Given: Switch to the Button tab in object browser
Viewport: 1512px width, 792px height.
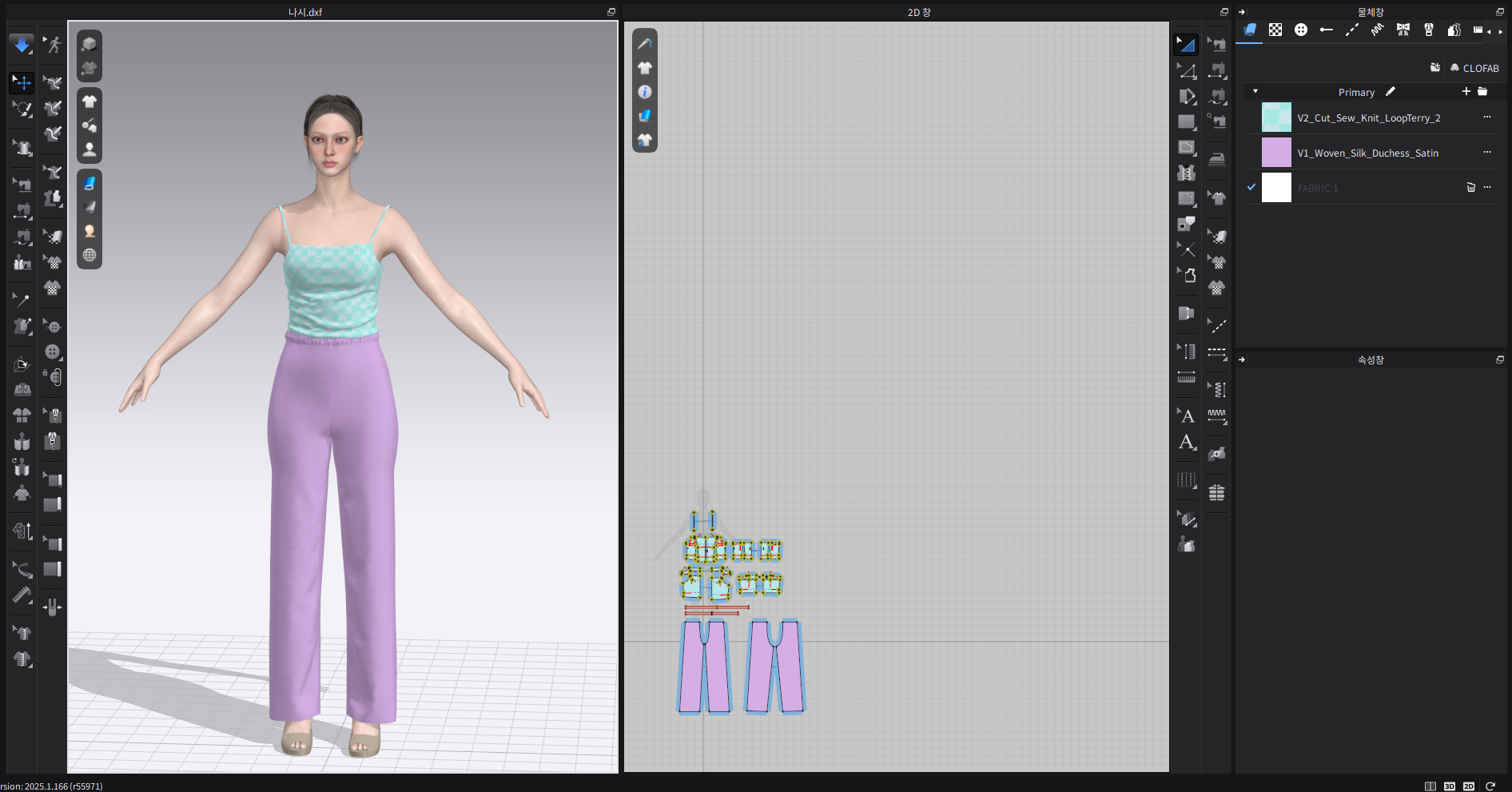Looking at the screenshot, I should [x=1301, y=30].
